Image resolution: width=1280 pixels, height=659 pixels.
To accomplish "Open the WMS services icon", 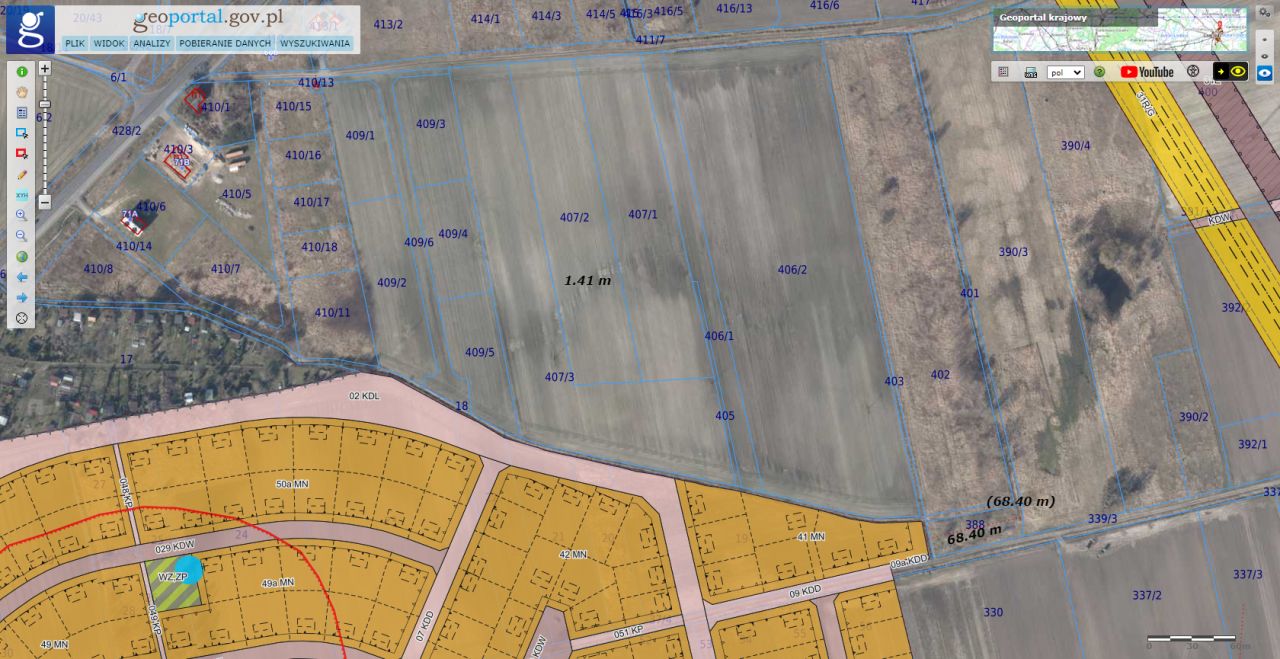I will [x=1030, y=72].
